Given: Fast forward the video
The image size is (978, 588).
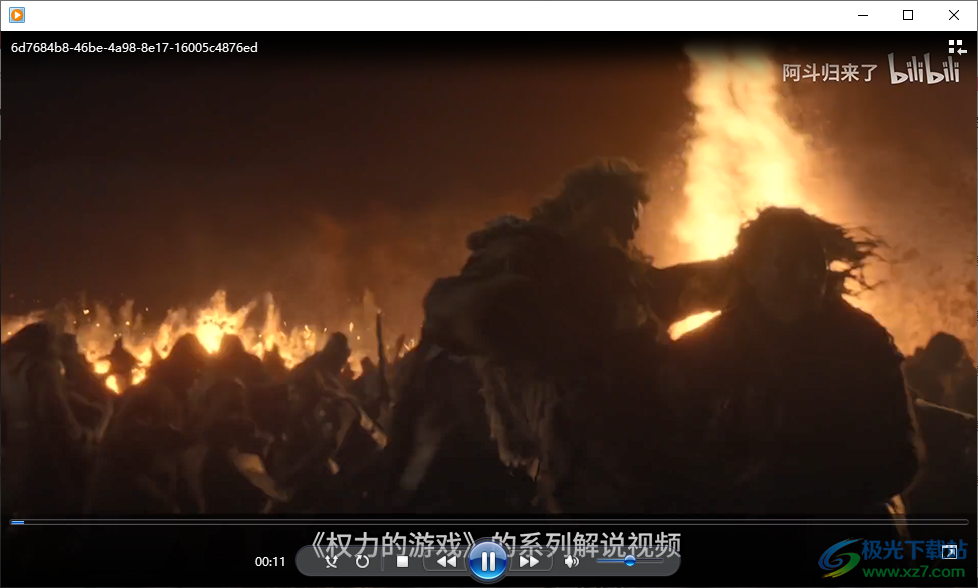Looking at the screenshot, I should pos(530,562).
